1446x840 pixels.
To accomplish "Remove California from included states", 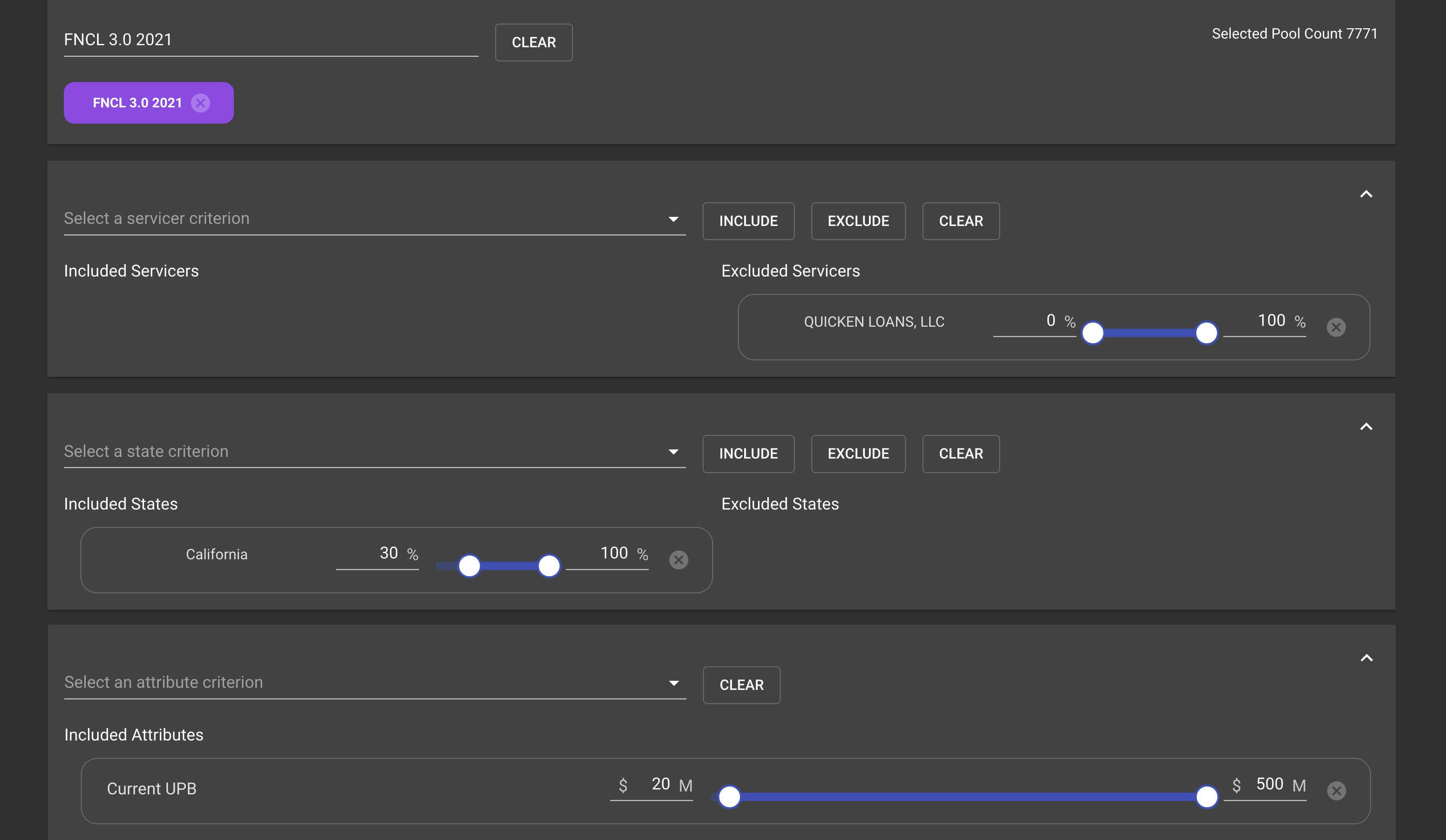I will tap(678, 560).
